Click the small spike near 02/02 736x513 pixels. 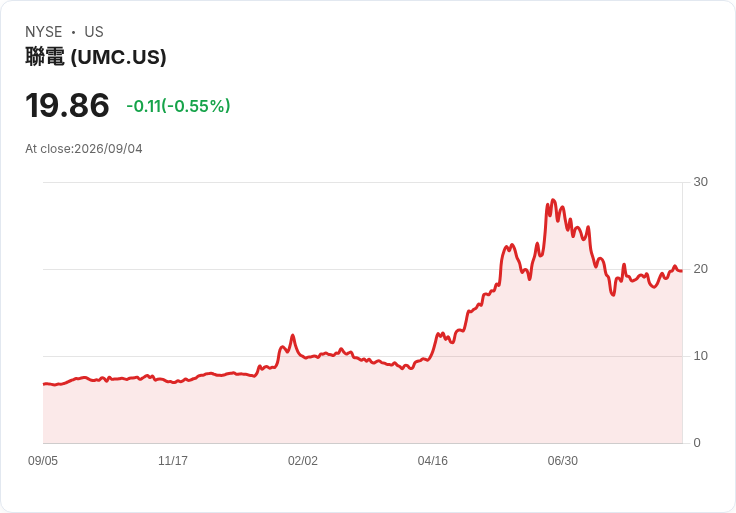point(292,336)
